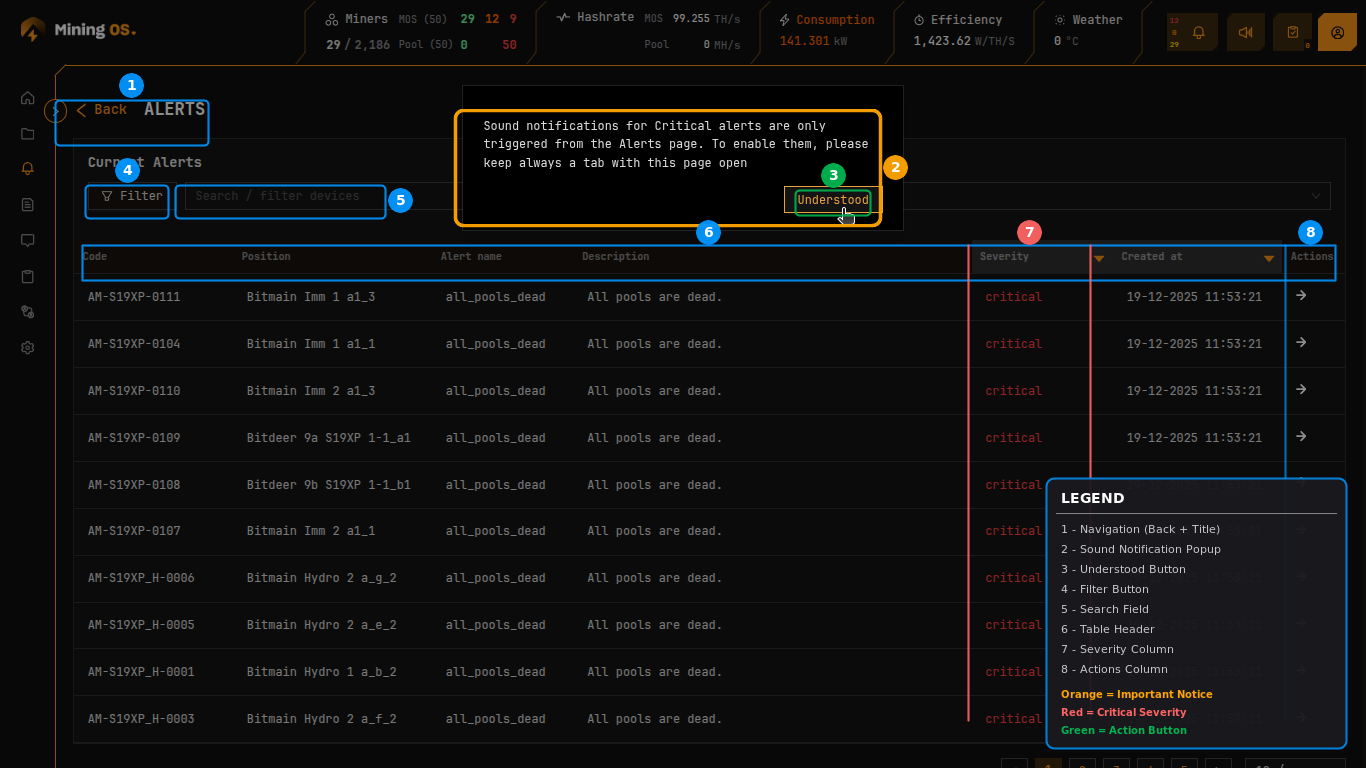Image resolution: width=1366 pixels, height=768 pixels.
Task: Click the Search / filter devices field
Action: pos(285,197)
